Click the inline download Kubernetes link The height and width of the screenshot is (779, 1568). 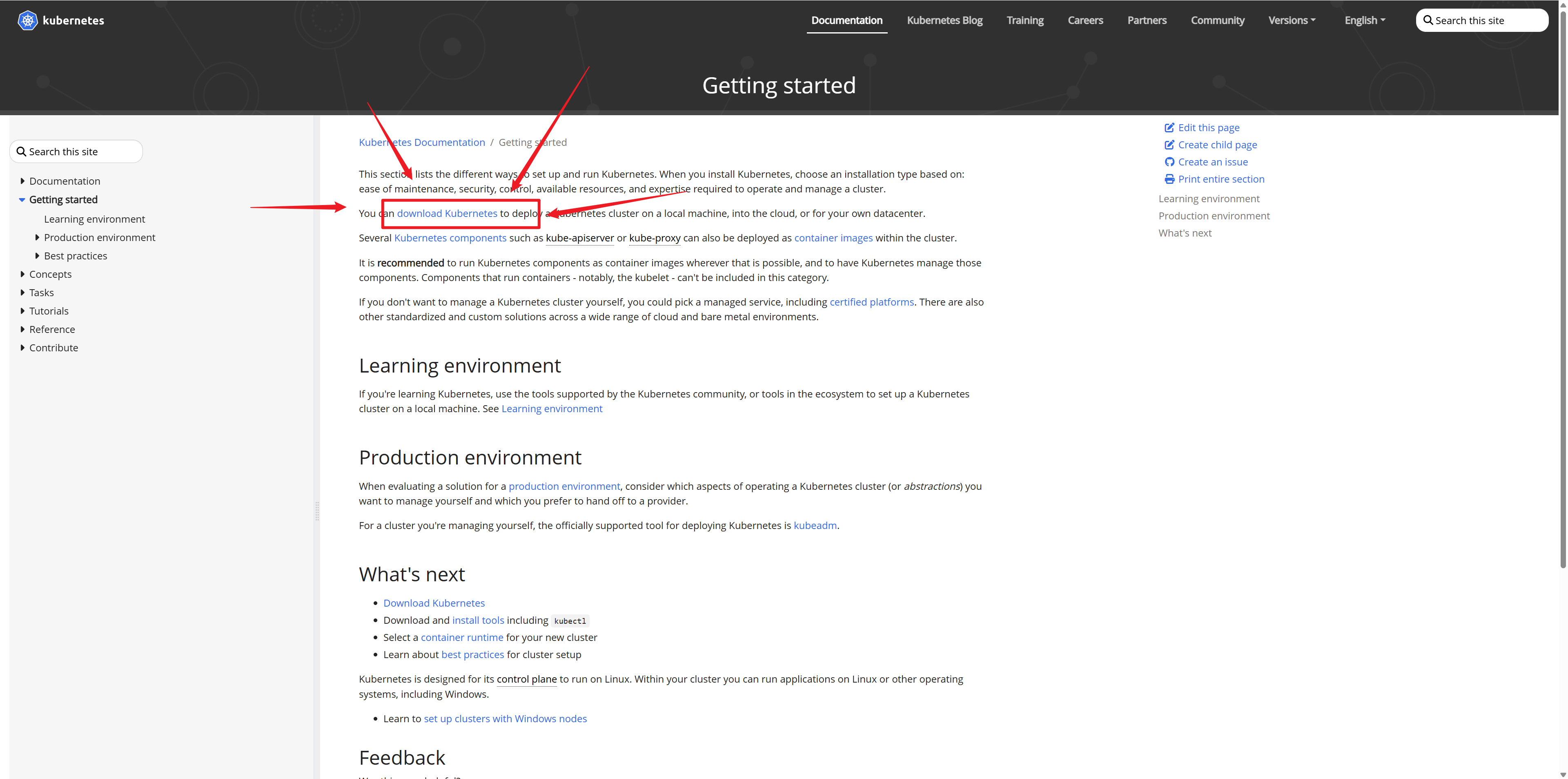pos(447,213)
